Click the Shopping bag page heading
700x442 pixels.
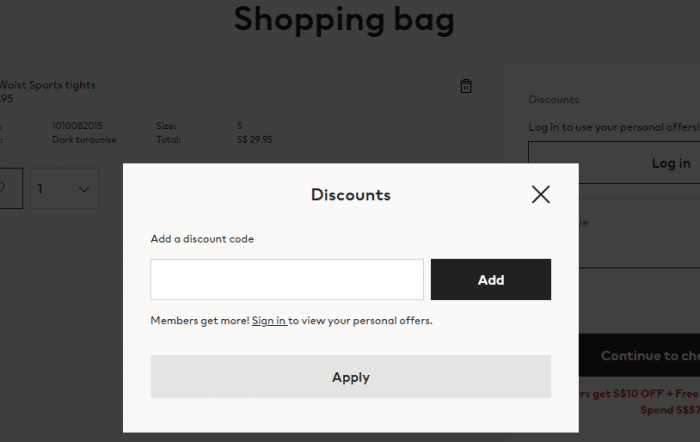tap(344, 20)
